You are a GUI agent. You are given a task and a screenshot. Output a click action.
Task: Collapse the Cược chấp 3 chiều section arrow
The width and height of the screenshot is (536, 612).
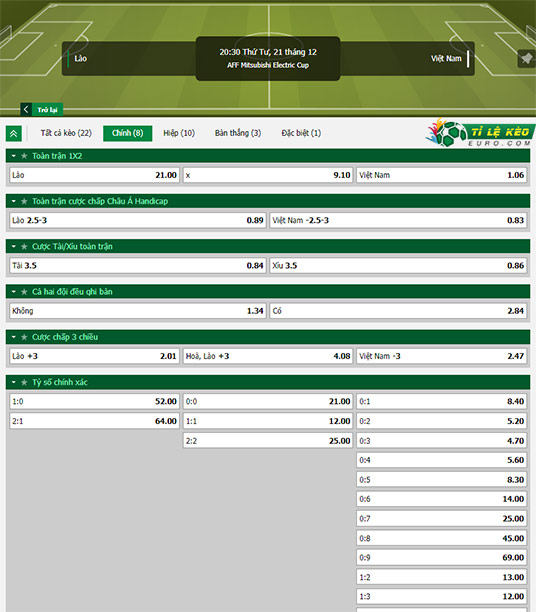tap(14, 337)
